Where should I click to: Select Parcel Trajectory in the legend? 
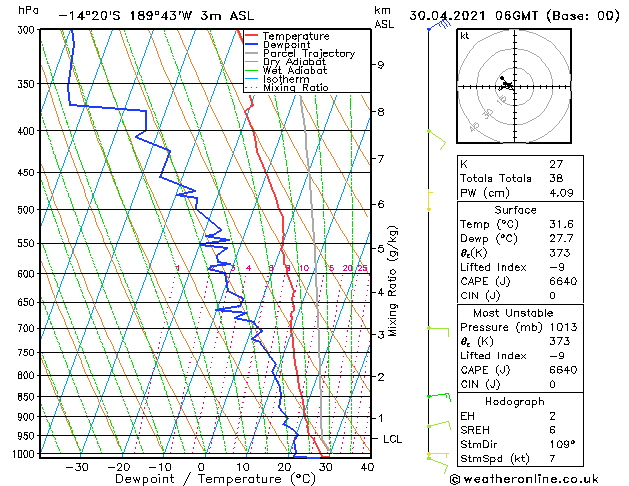(x=308, y=54)
